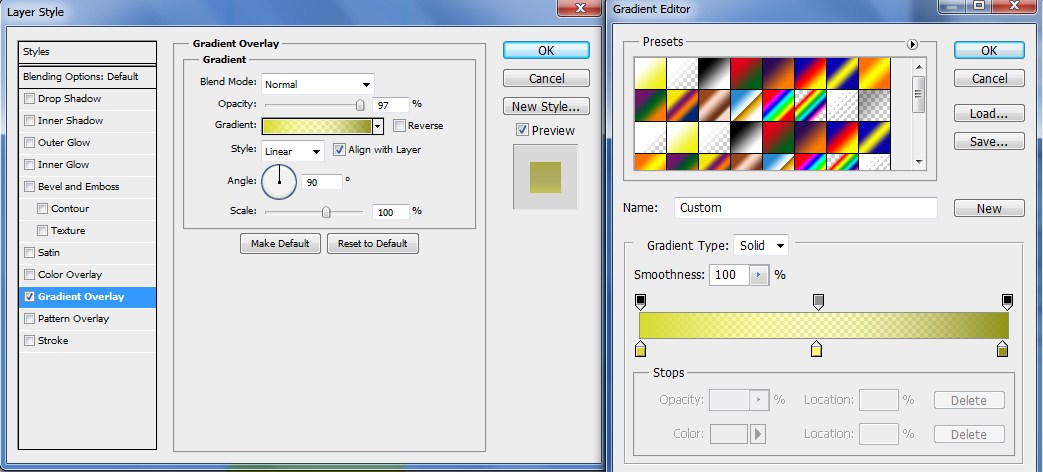
Task: Enable the Inner Shadow style checkbox
Action: coord(29,121)
